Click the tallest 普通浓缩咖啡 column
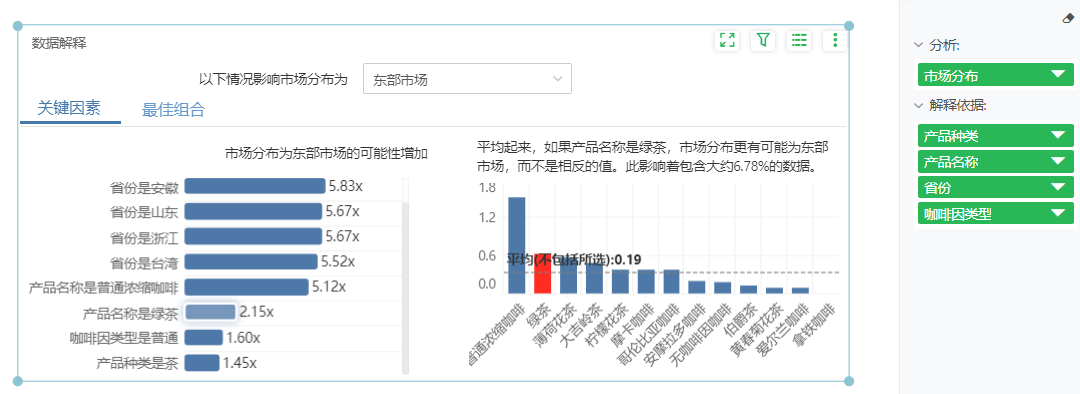Screen dimensions: 1080x394 tap(517, 245)
